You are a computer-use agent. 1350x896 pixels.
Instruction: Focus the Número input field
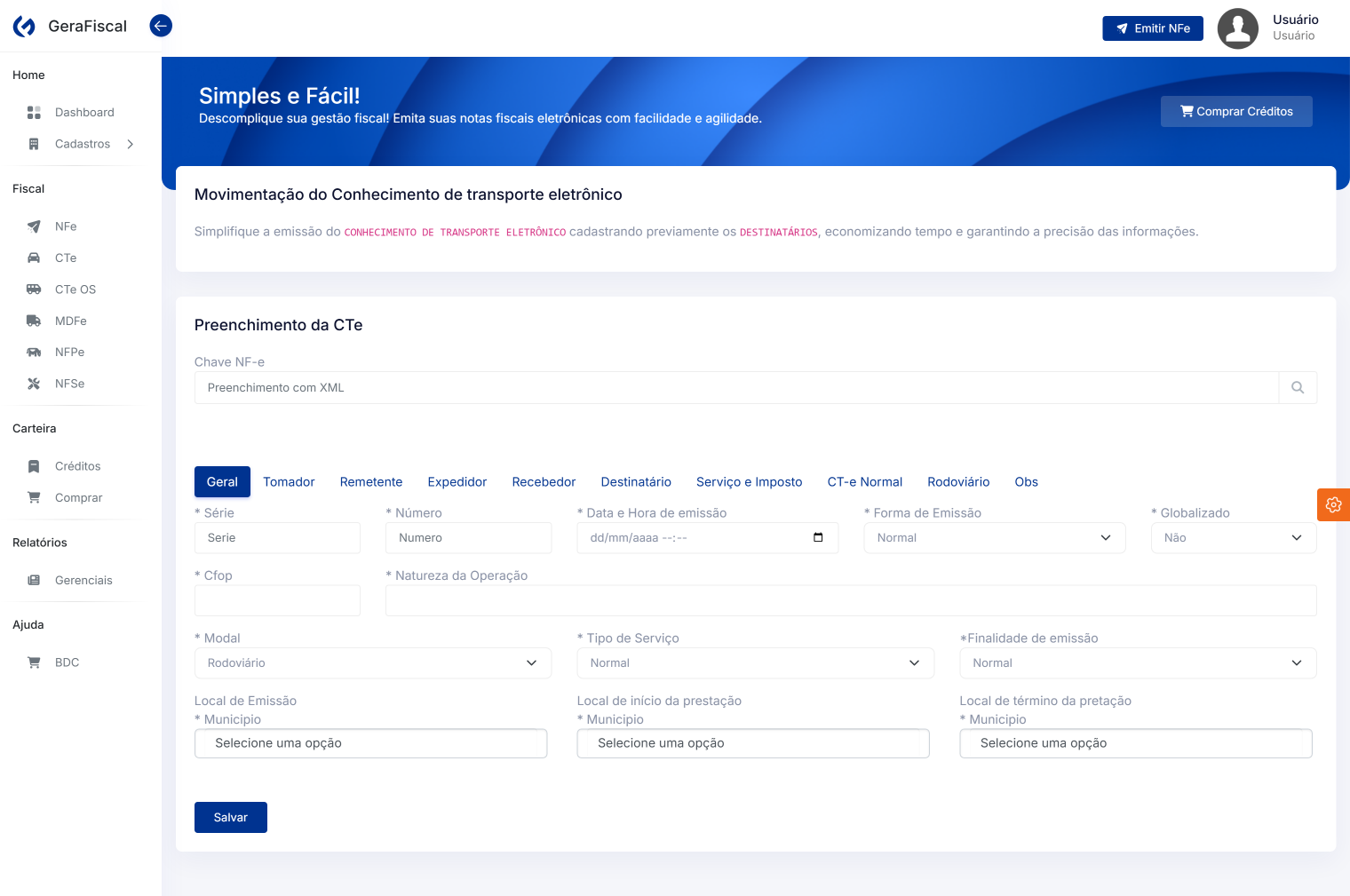point(469,538)
